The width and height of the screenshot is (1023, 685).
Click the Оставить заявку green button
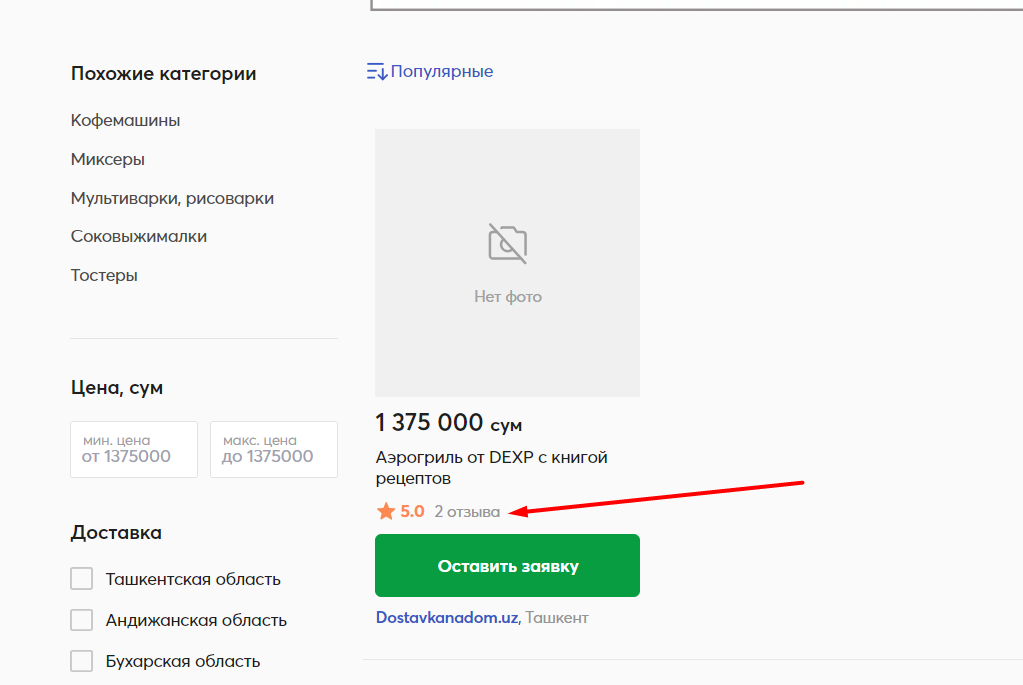click(508, 566)
